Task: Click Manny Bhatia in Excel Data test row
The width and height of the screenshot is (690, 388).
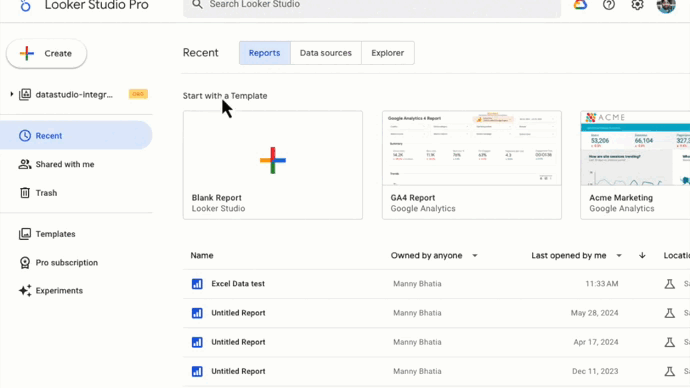Action: (417, 284)
